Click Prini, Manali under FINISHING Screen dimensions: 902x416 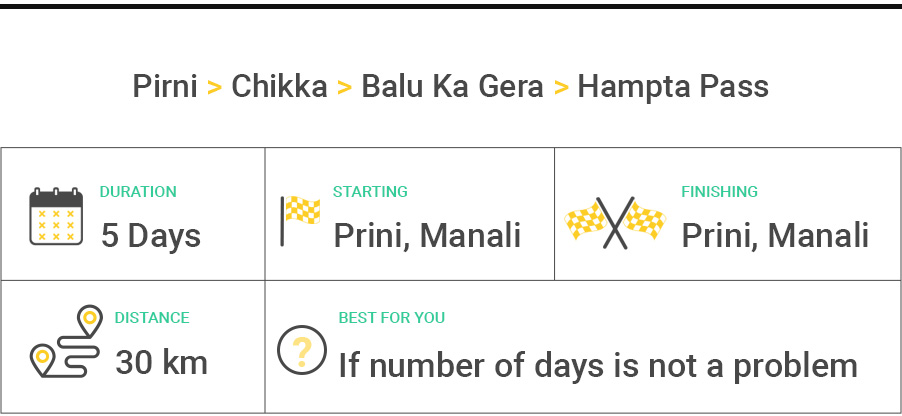775,236
